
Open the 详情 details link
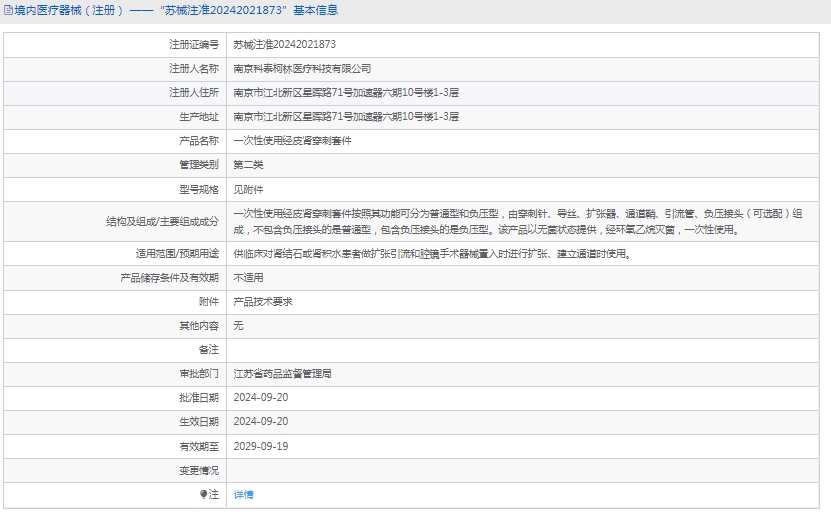coord(243,494)
